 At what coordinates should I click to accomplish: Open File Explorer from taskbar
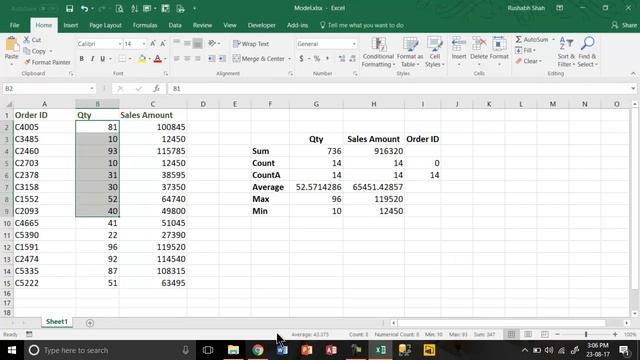pos(233,350)
